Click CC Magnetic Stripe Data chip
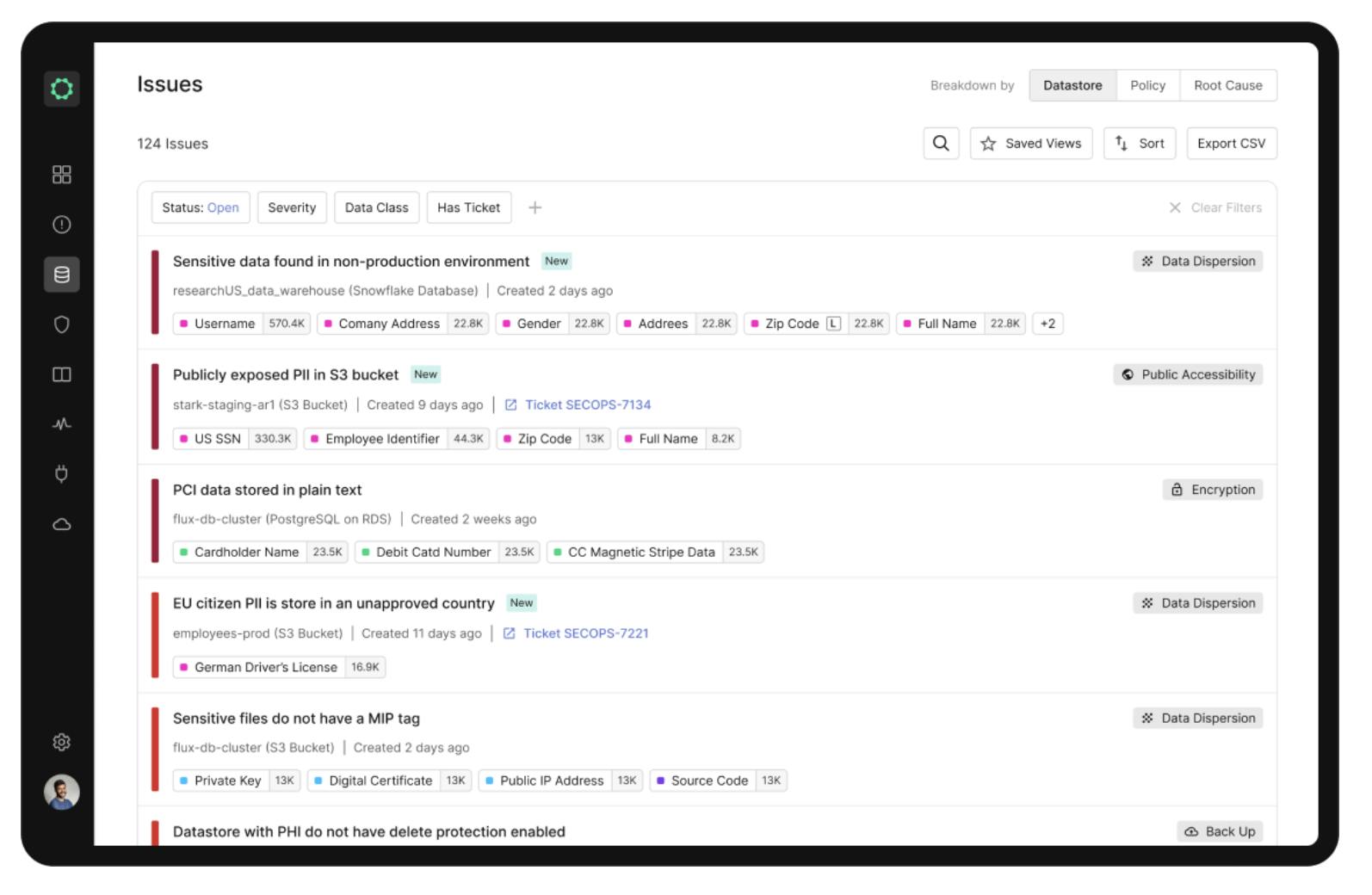 click(655, 552)
